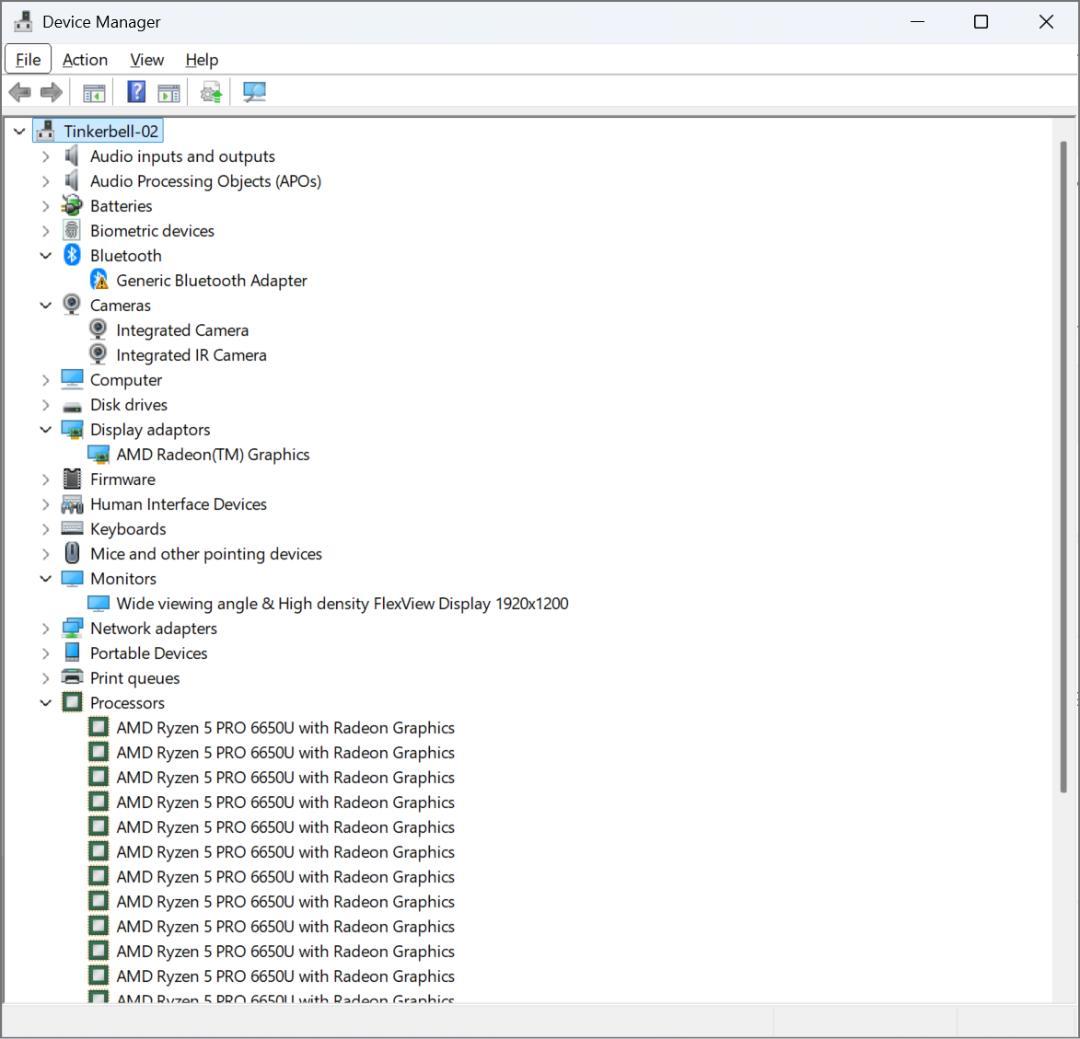The height and width of the screenshot is (1039, 1080).
Task: Open the View menu
Action: tap(147, 60)
